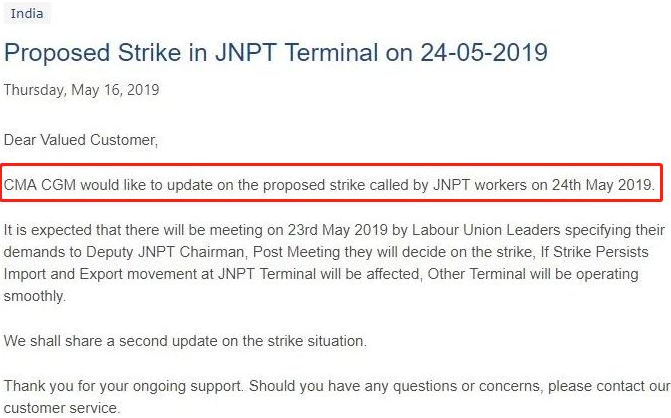
Task: Click the phrase 'Labour Union Leaders'
Action: tap(486, 230)
